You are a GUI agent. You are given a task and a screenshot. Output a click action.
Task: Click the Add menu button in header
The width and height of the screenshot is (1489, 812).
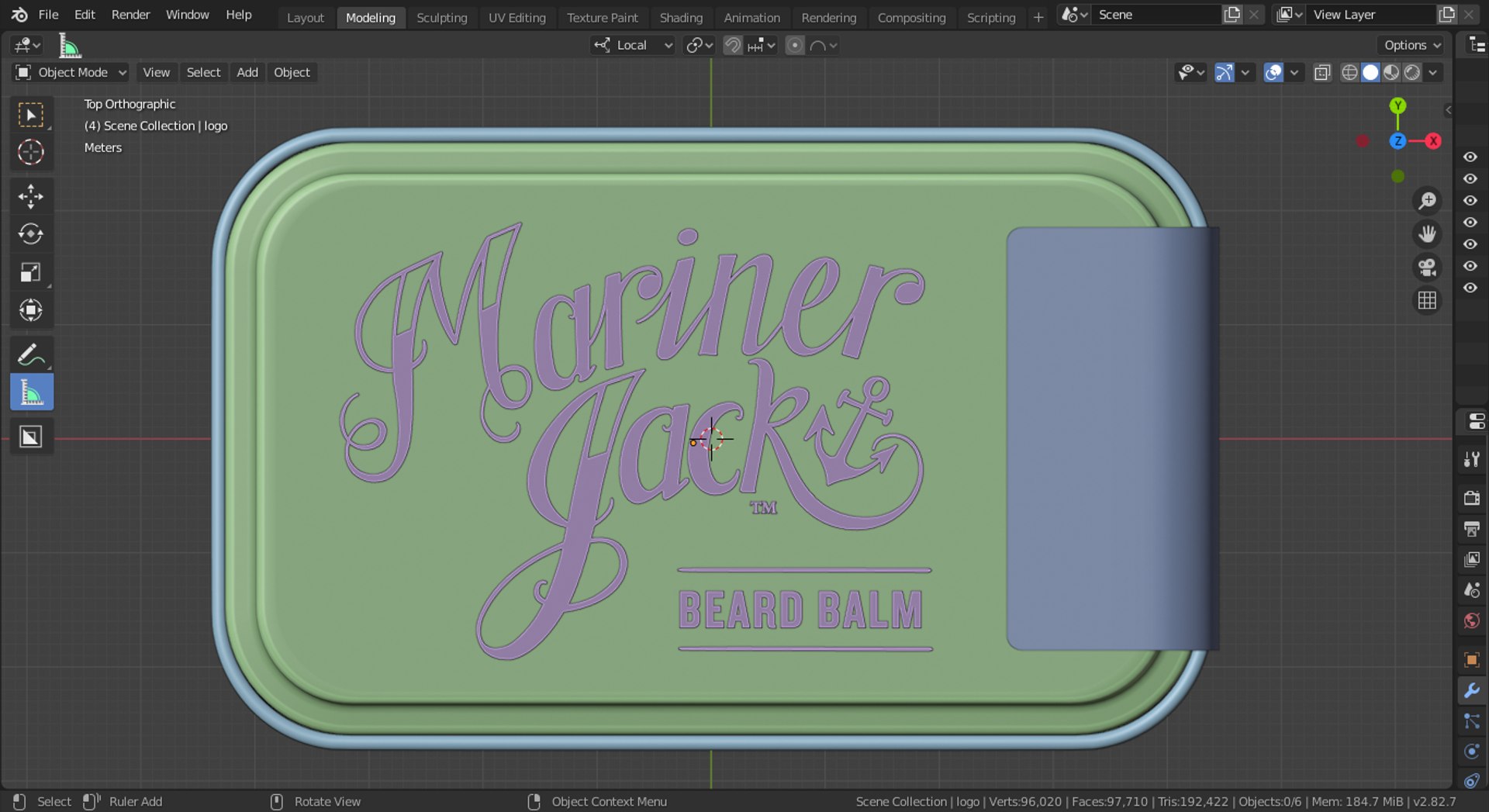(x=247, y=72)
